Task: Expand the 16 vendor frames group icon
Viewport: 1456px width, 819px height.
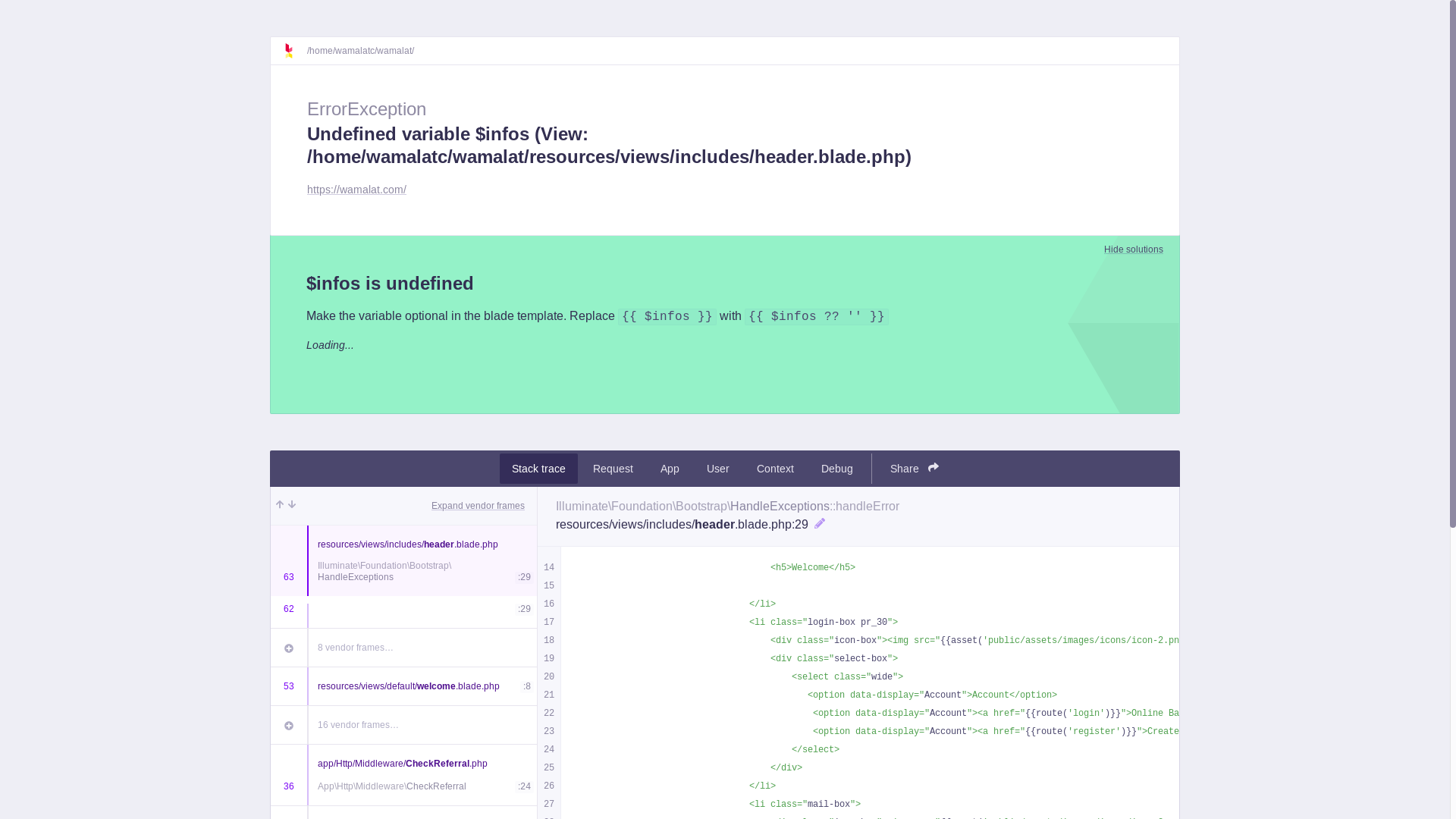Action: (289, 726)
